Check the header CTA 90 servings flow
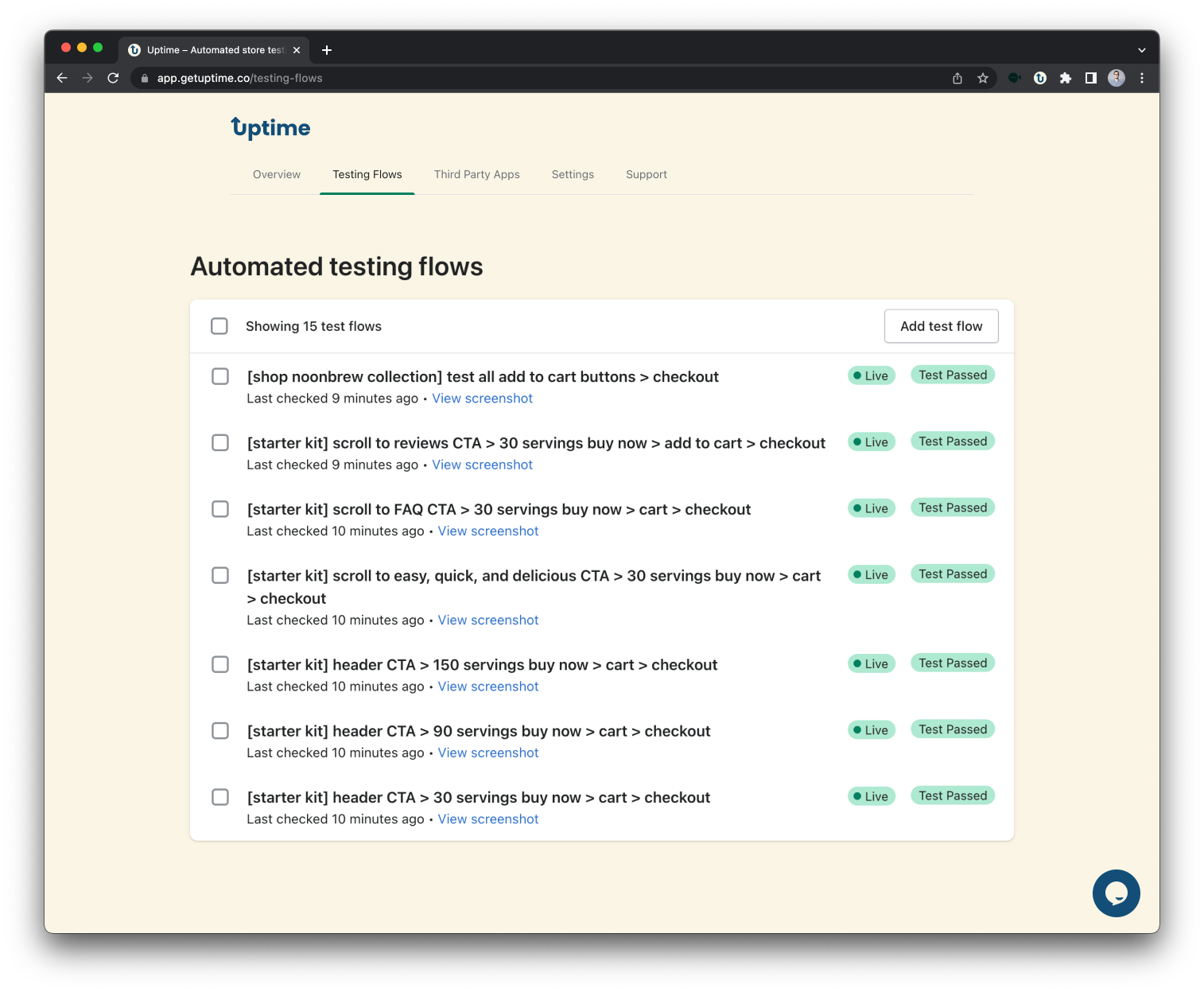Image resolution: width=1204 pixels, height=992 pixels. coord(220,730)
